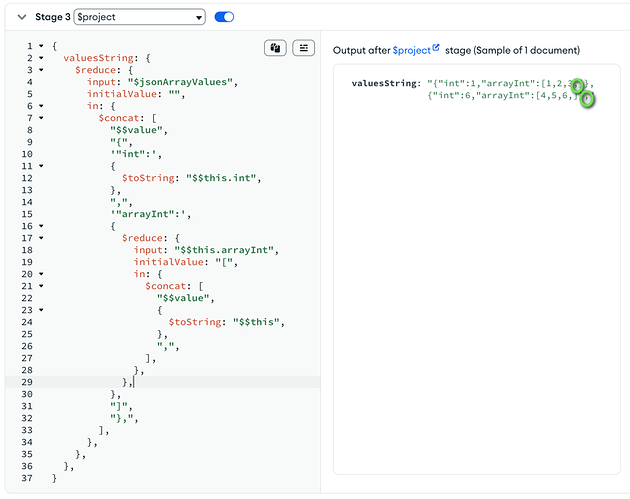Fold the $concat array on line 7
This screenshot has height=499, width=630.
(40, 118)
